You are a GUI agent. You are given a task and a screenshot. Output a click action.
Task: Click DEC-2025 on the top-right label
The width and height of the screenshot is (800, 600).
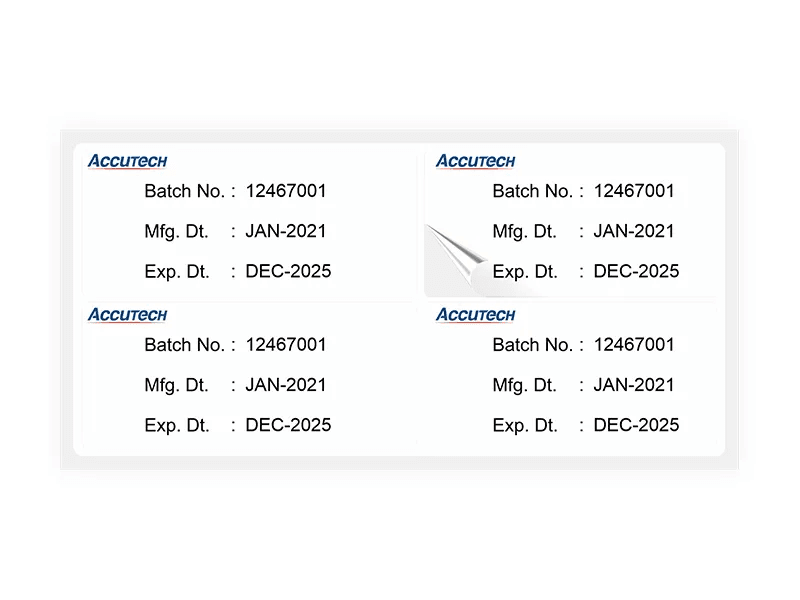636,271
